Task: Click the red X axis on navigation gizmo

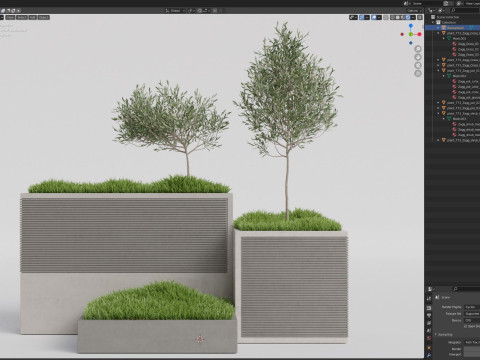Action: [x=419, y=34]
